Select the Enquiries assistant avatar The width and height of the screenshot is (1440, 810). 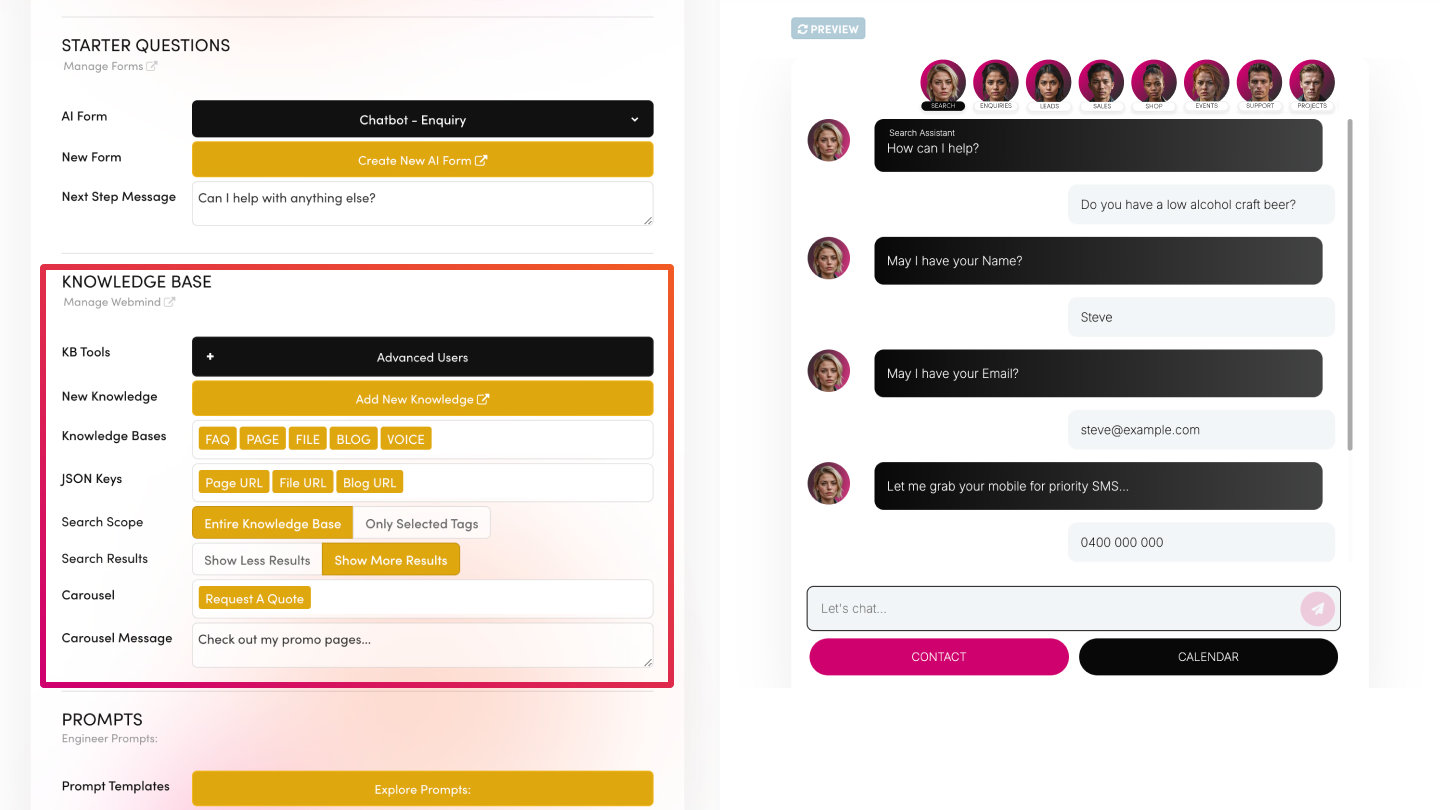(x=996, y=82)
